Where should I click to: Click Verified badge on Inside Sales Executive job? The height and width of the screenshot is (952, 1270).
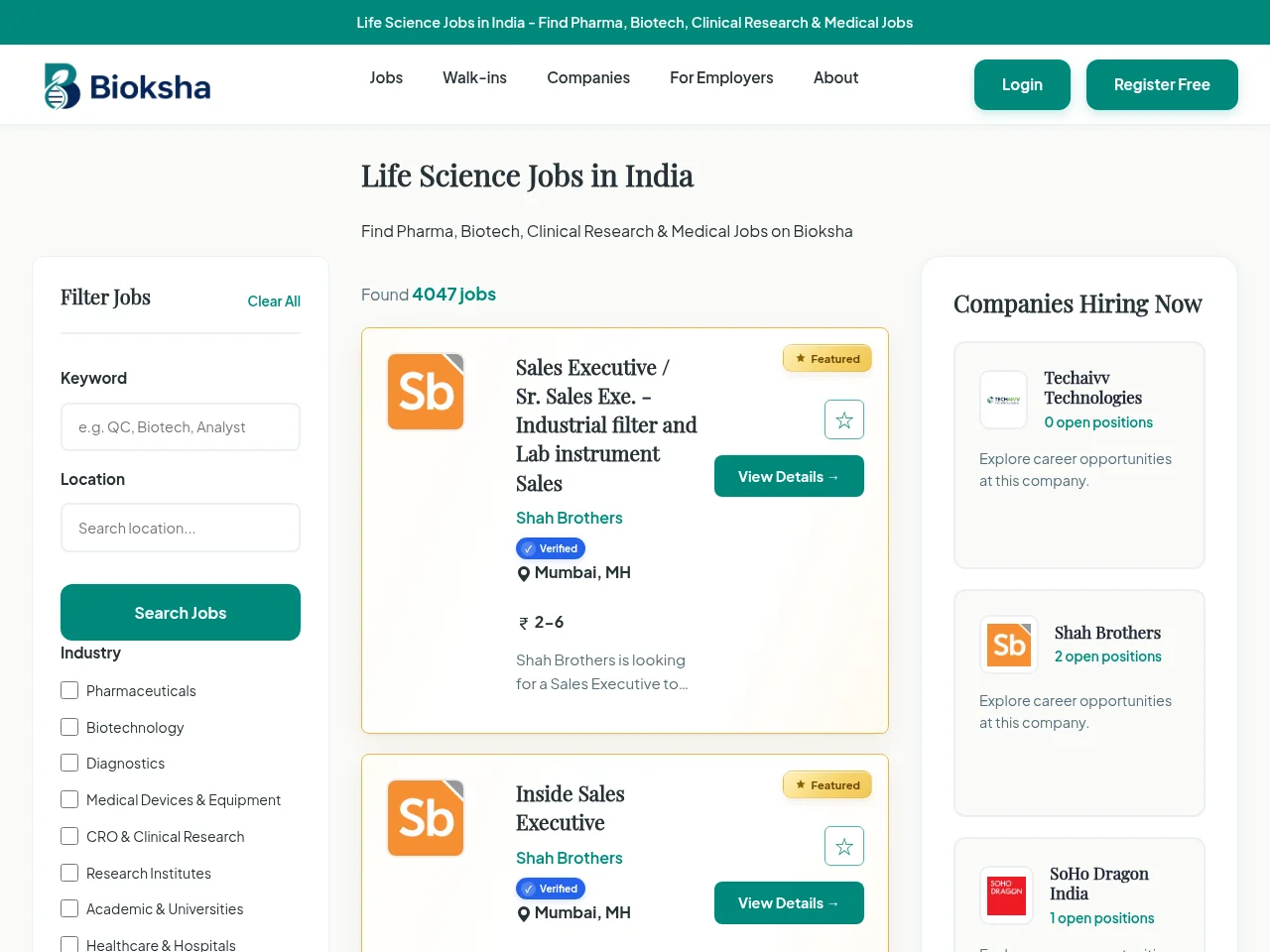coord(551,889)
